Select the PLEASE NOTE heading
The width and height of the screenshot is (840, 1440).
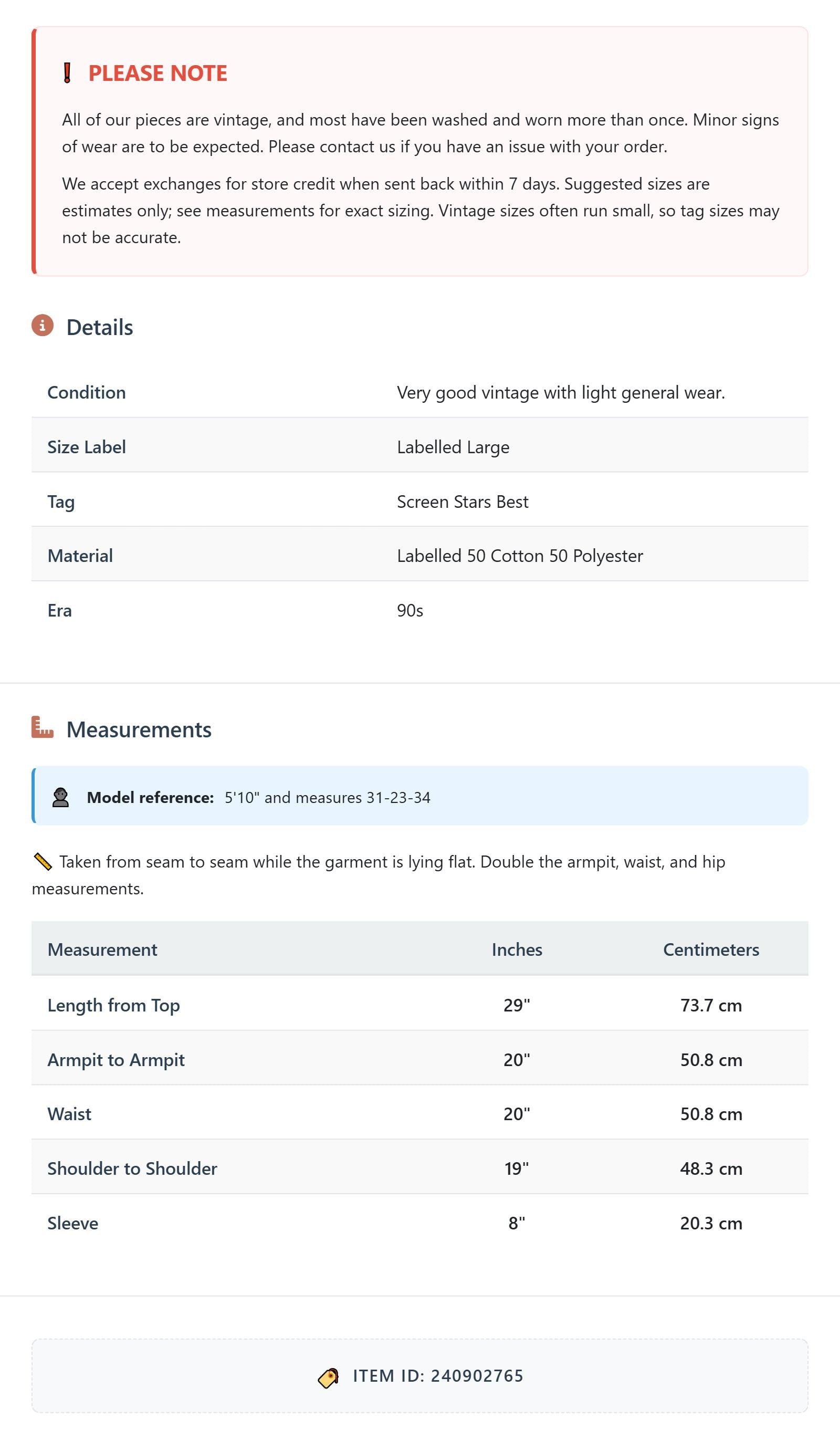click(x=157, y=73)
